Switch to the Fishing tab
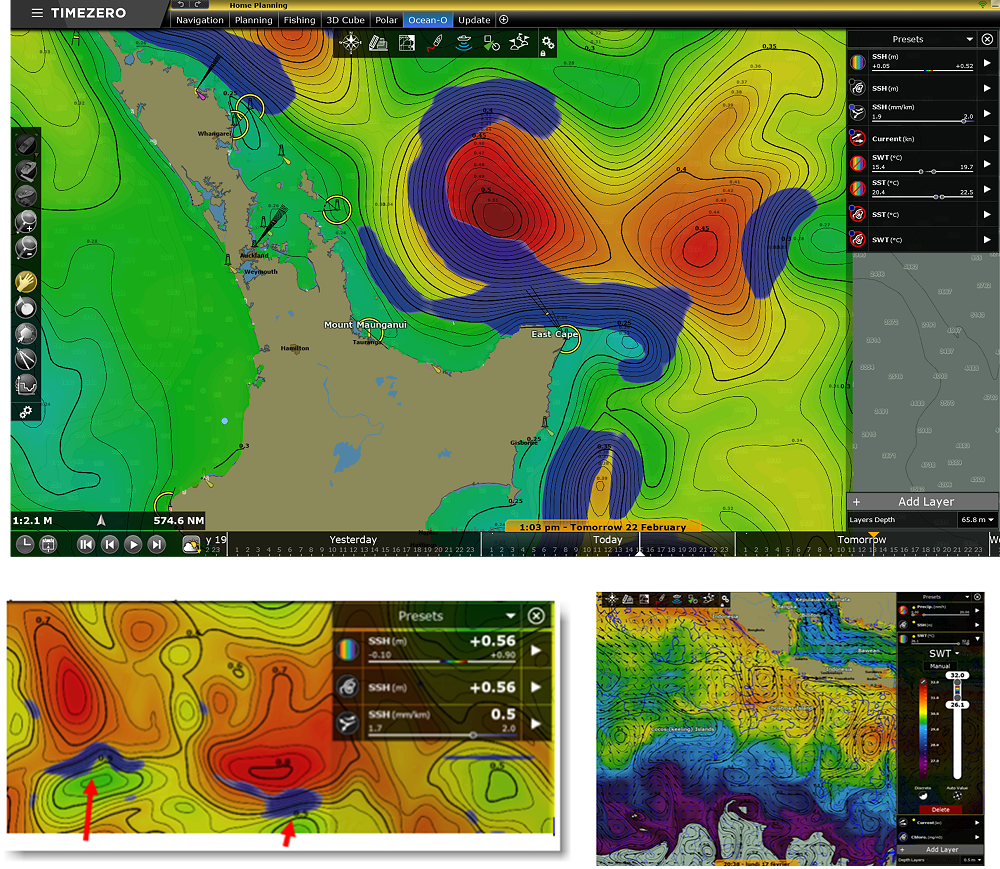This screenshot has height=869, width=1000. coord(299,20)
